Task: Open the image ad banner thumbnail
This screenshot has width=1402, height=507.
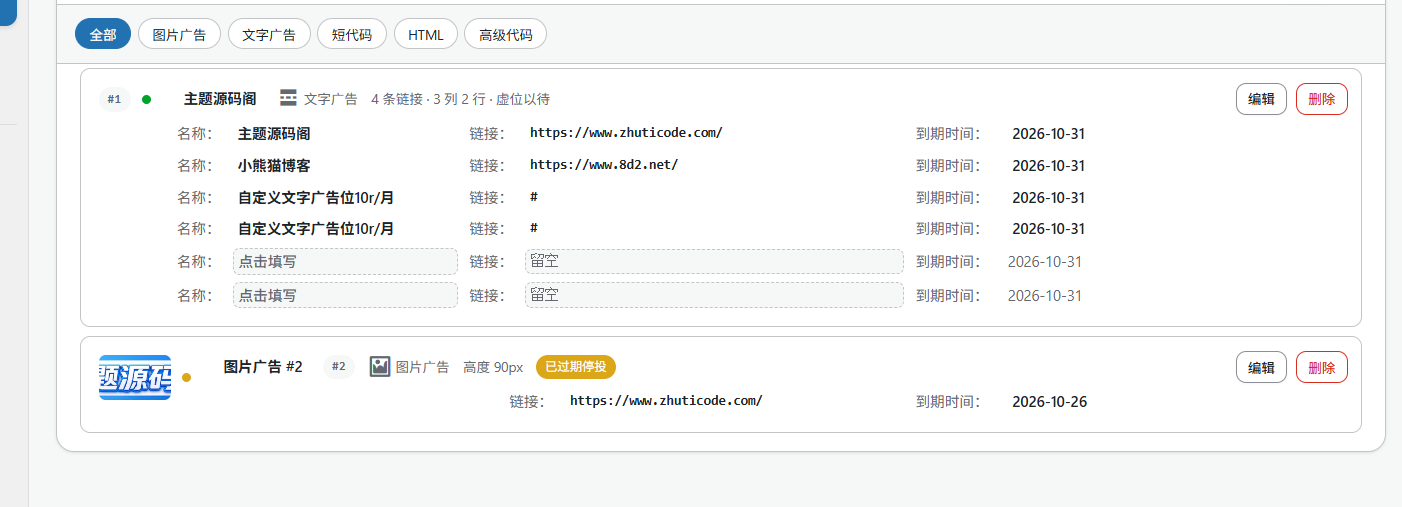Action: pyautogui.click(x=135, y=377)
